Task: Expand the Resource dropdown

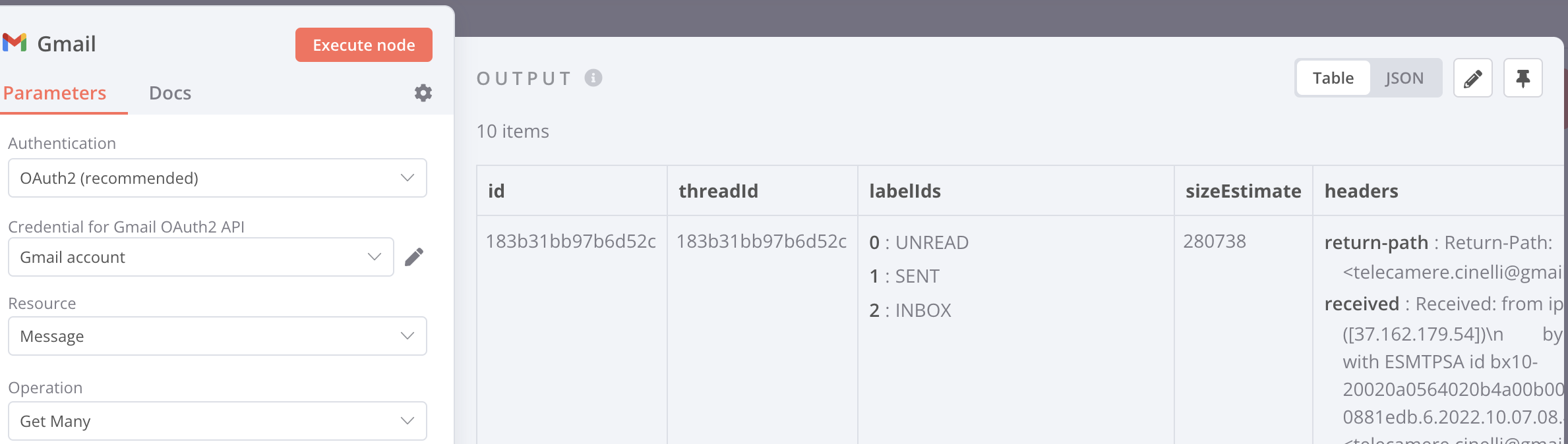Action: pyautogui.click(x=217, y=336)
